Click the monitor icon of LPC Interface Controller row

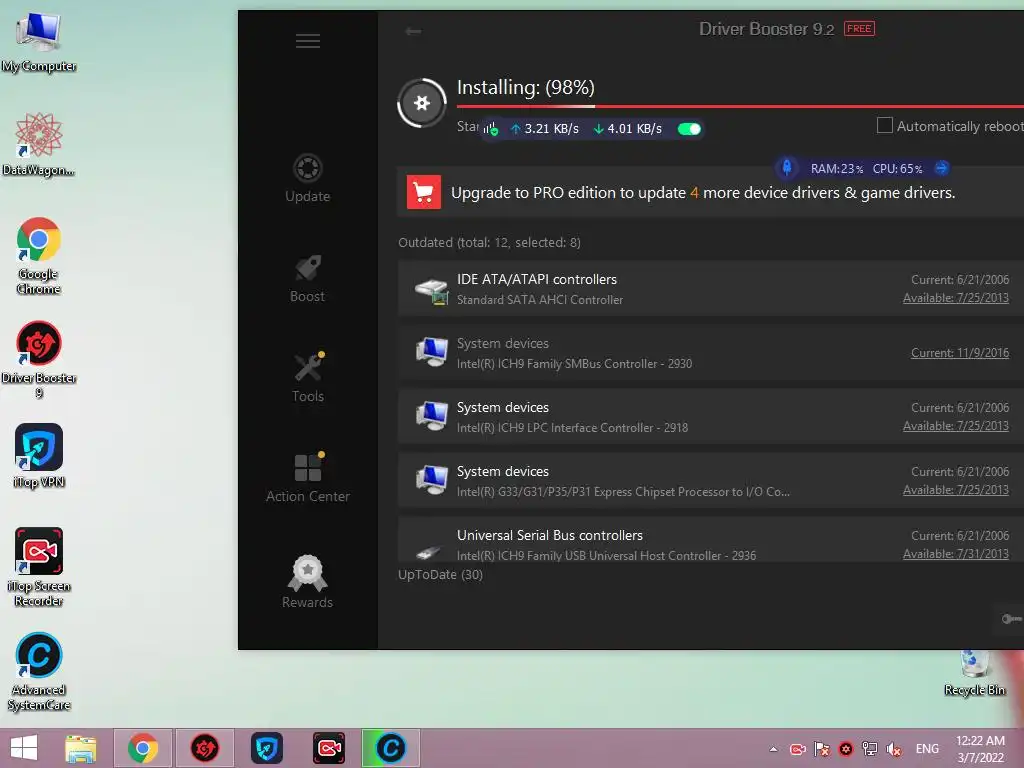click(432, 416)
